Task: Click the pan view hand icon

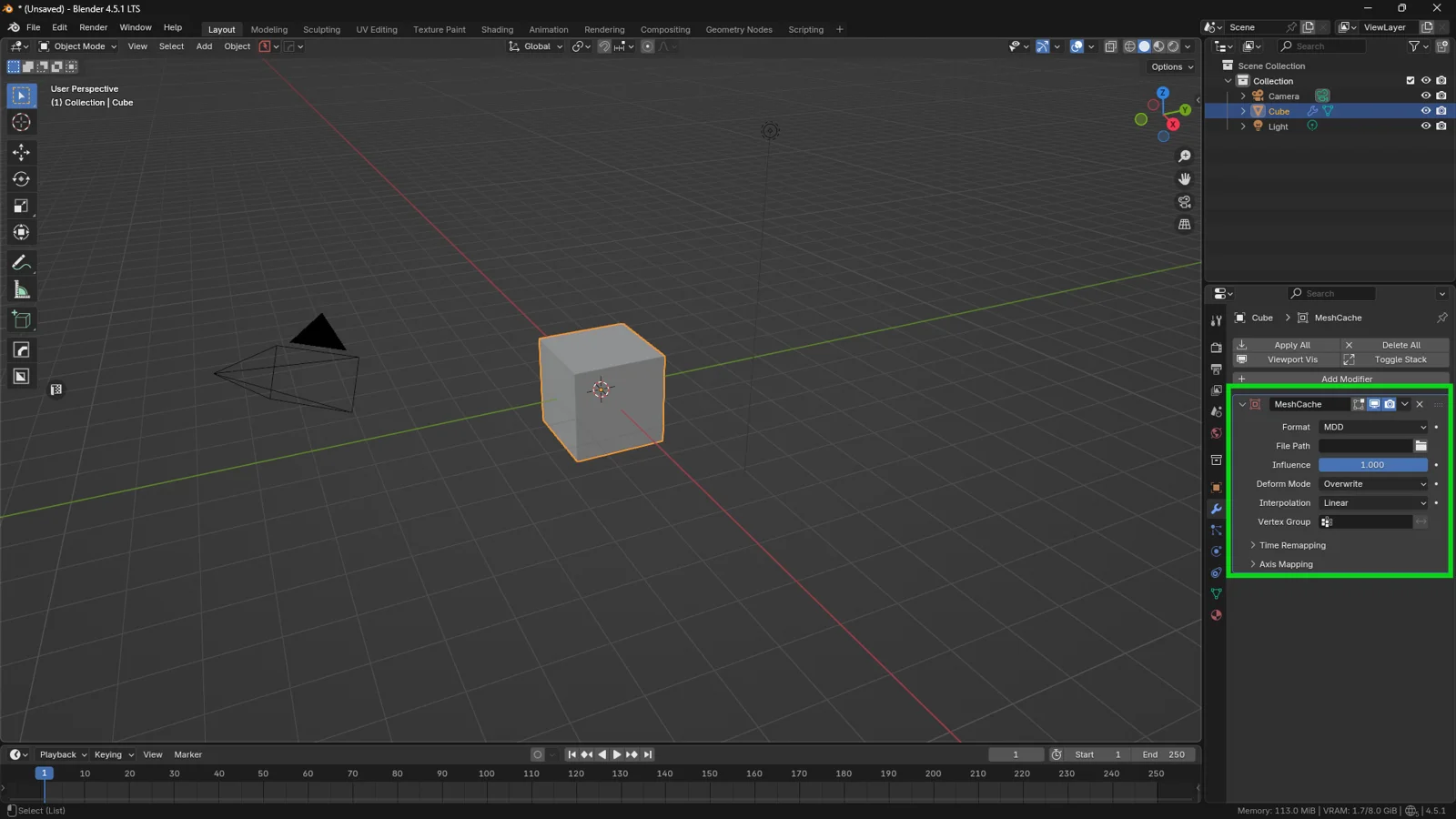Action: click(x=1184, y=179)
